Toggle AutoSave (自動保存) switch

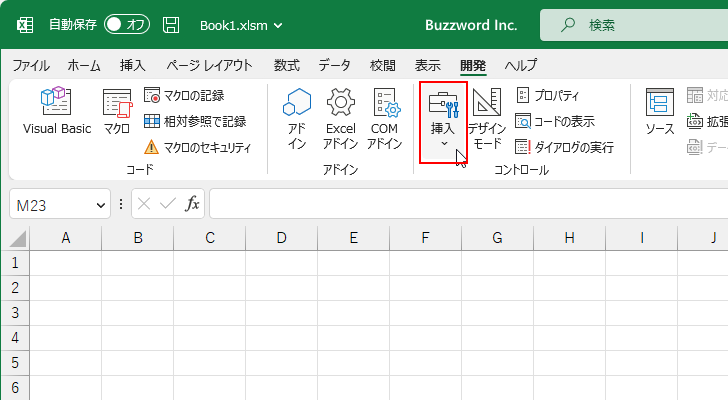click(x=127, y=24)
